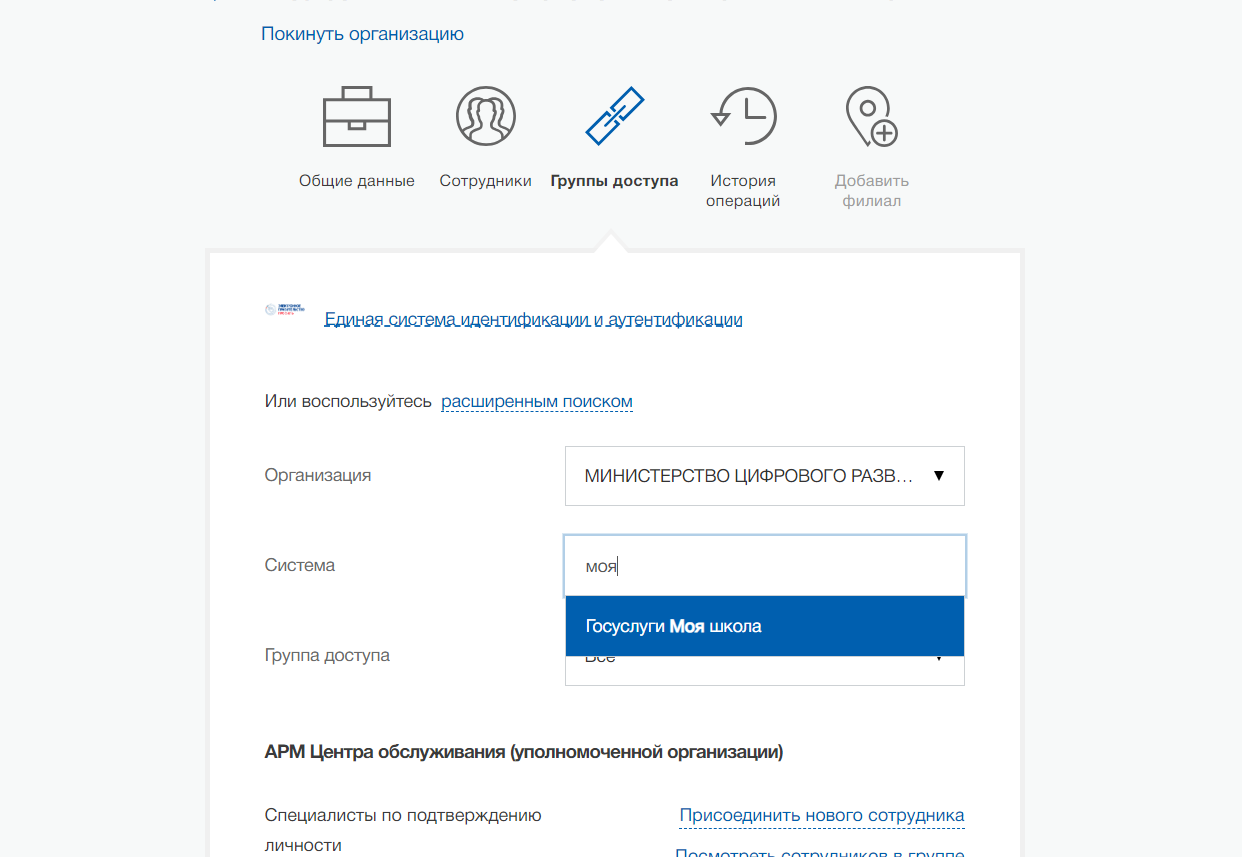Open the Общие данные tab label
The image size is (1242, 857).
[356, 181]
